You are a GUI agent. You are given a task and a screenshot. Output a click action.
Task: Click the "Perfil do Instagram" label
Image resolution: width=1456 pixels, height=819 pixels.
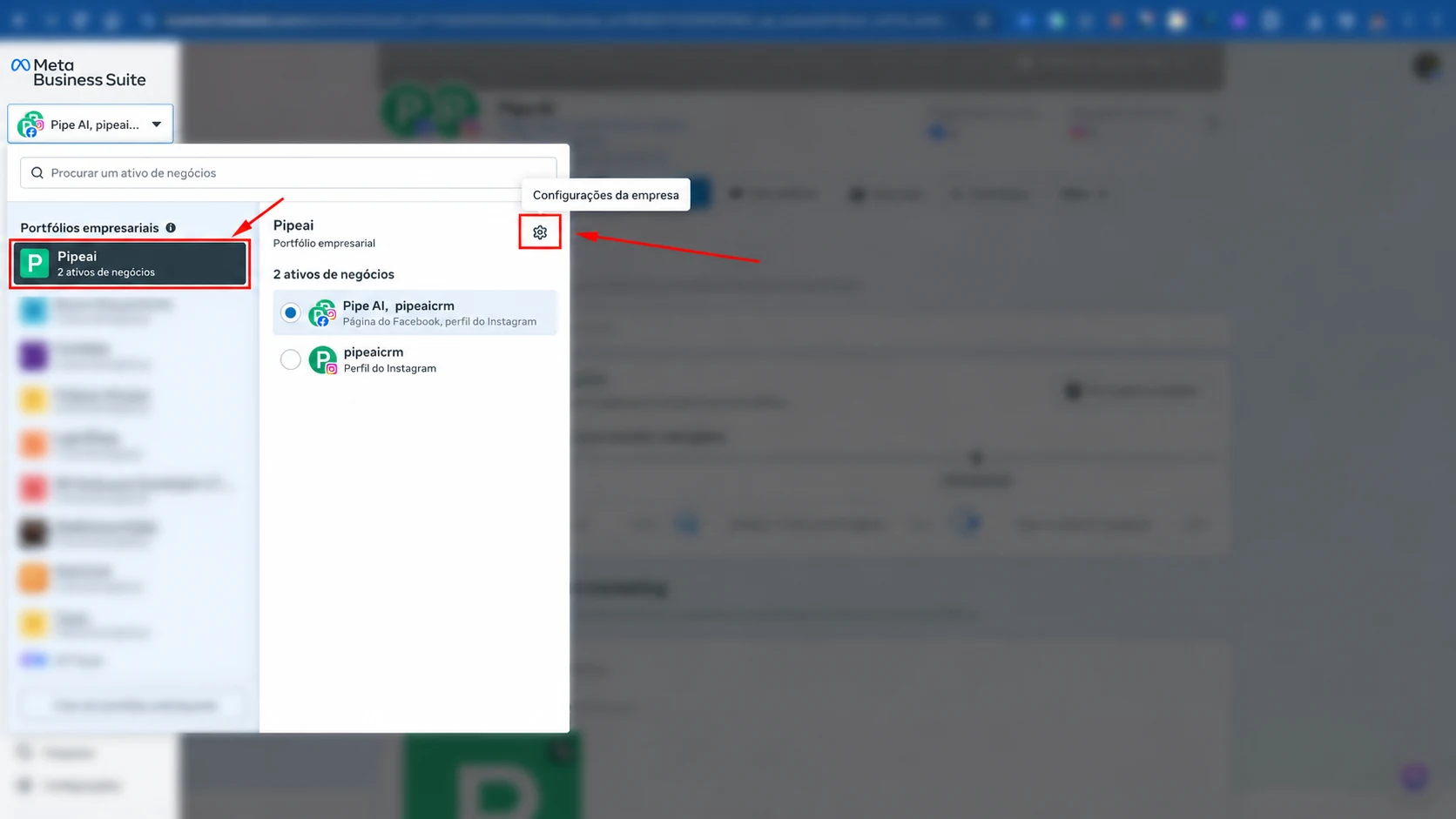pos(390,368)
